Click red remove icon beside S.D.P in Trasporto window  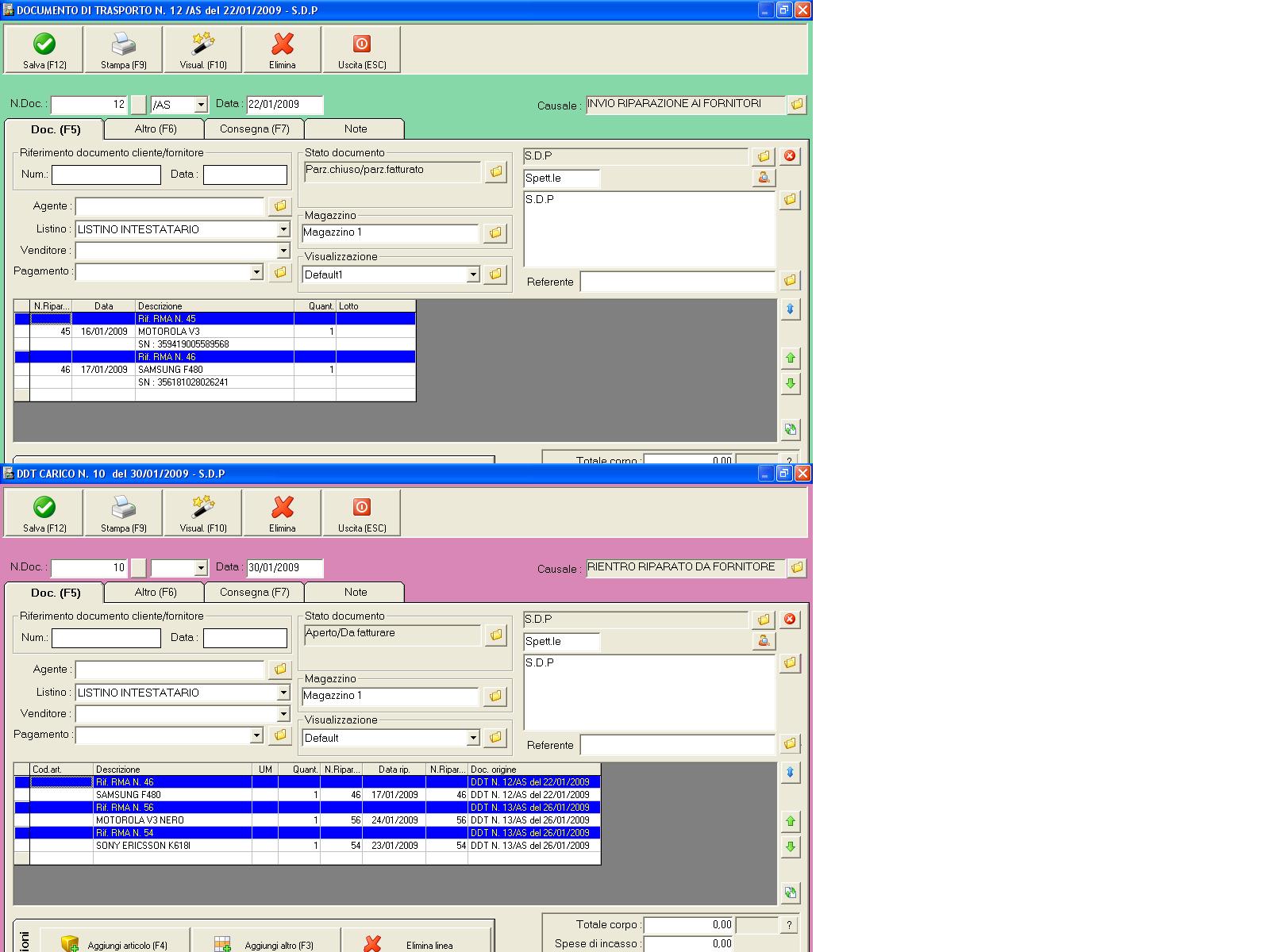[790, 155]
